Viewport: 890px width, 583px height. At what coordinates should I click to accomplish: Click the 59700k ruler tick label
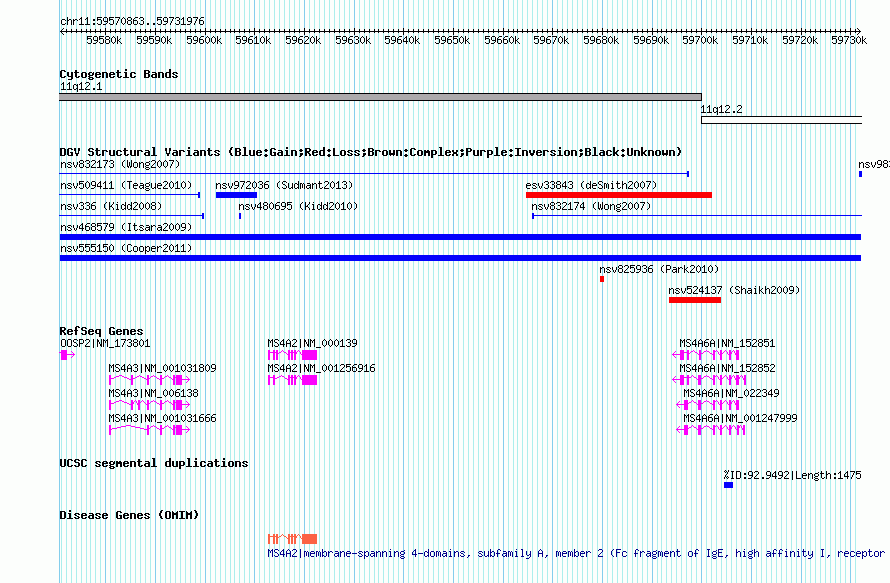click(700, 41)
